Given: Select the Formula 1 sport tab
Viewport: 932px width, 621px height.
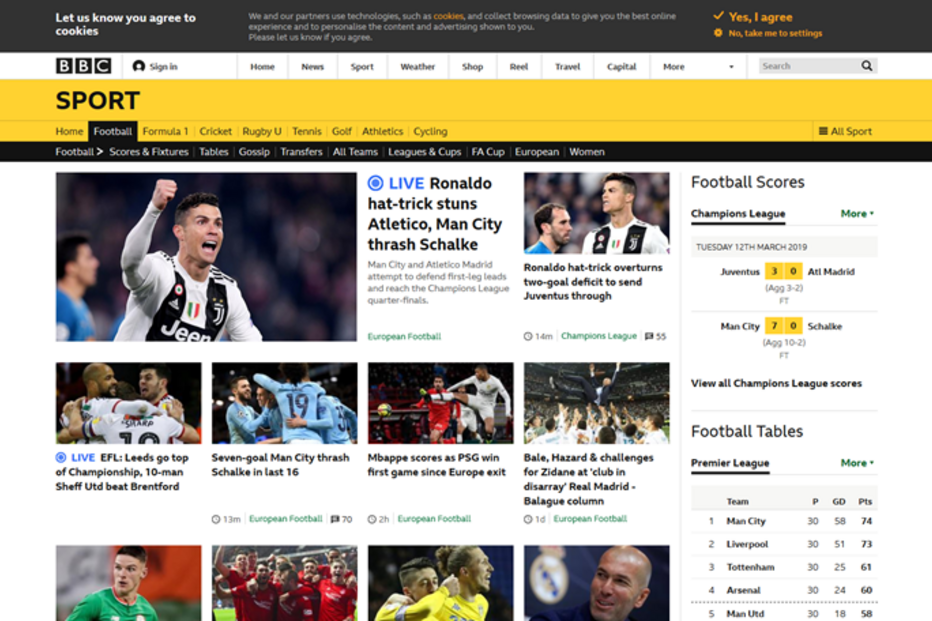Looking at the screenshot, I should click(x=165, y=131).
